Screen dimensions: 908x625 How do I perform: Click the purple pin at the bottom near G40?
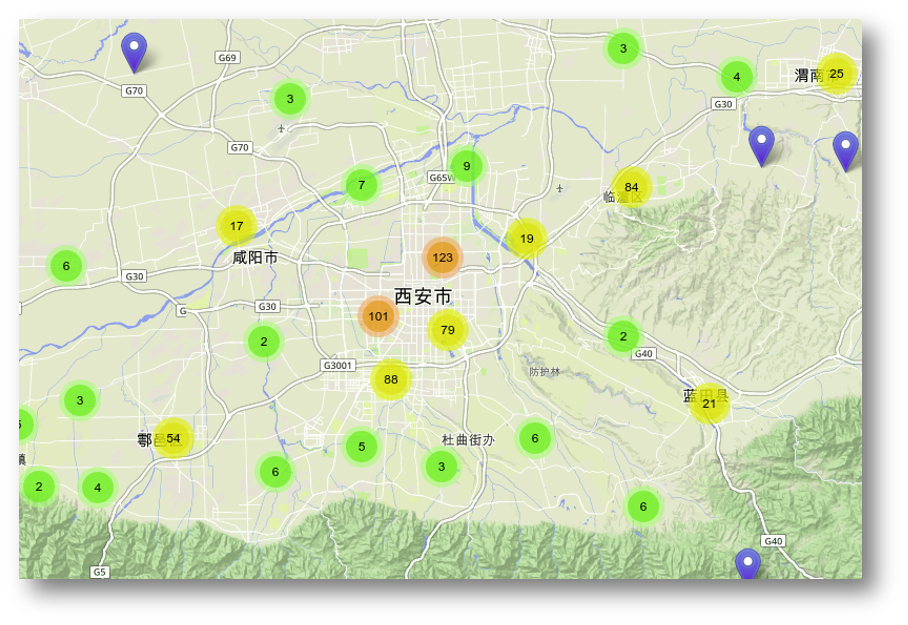[x=748, y=564]
